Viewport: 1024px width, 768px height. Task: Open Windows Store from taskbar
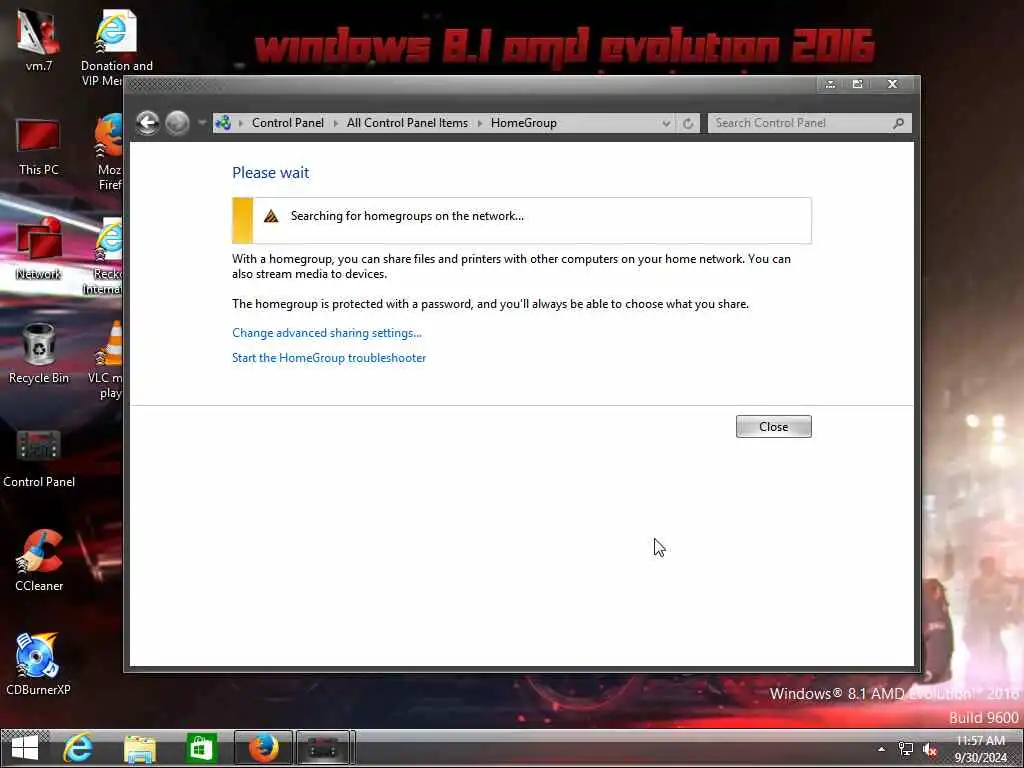click(201, 748)
